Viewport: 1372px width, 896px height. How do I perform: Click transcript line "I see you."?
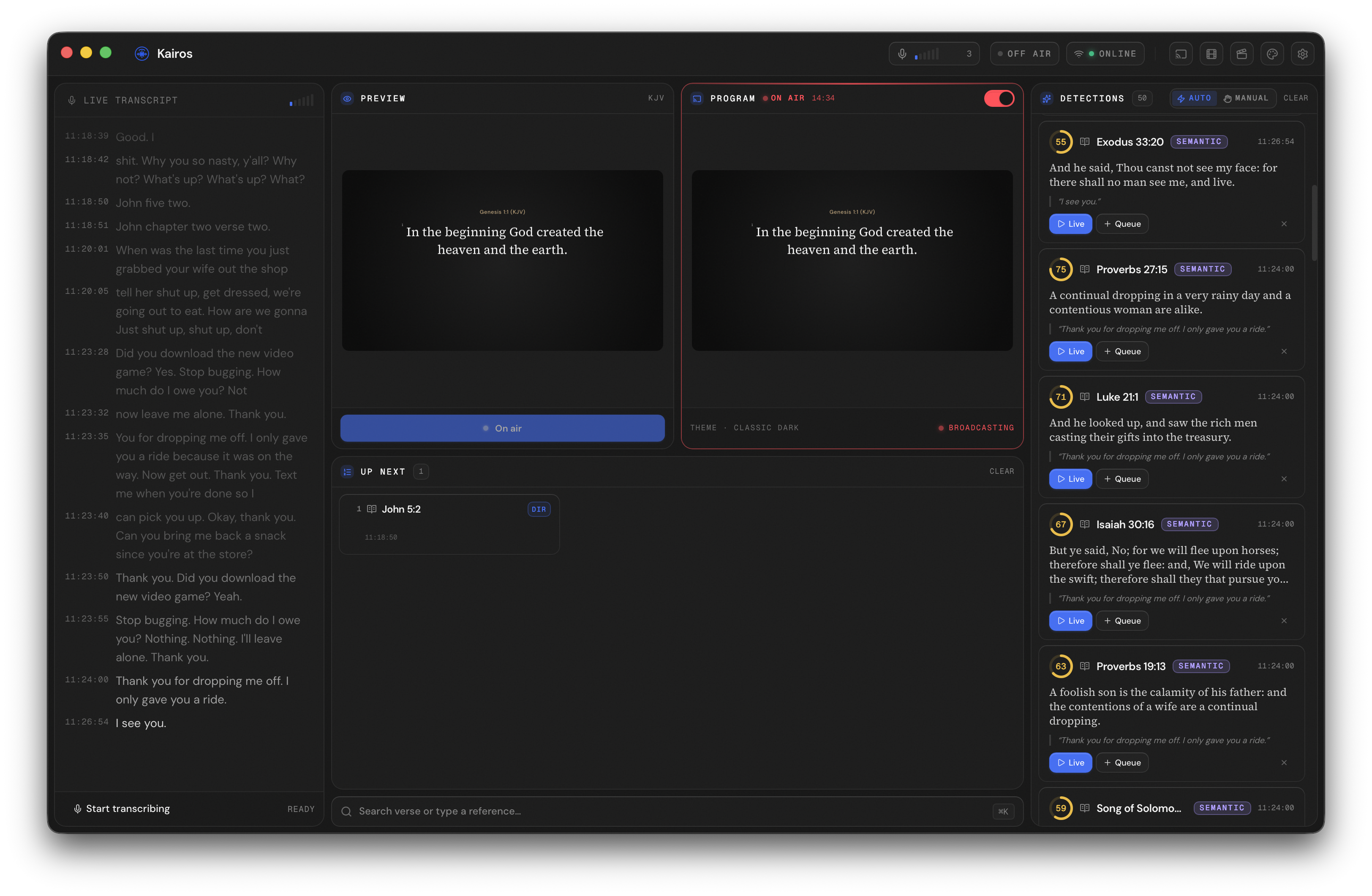click(x=141, y=723)
